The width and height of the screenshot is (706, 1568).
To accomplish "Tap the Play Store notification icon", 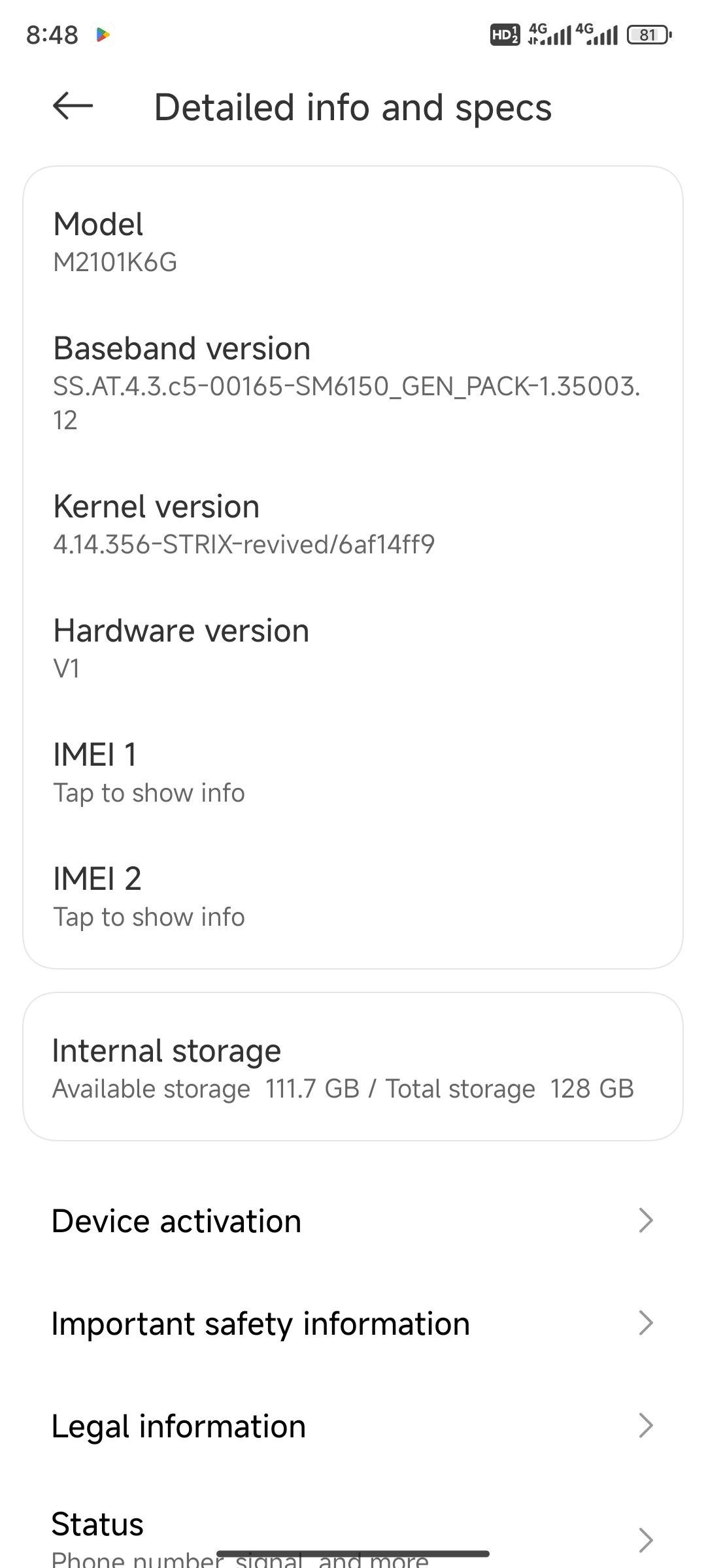I will (x=103, y=35).
